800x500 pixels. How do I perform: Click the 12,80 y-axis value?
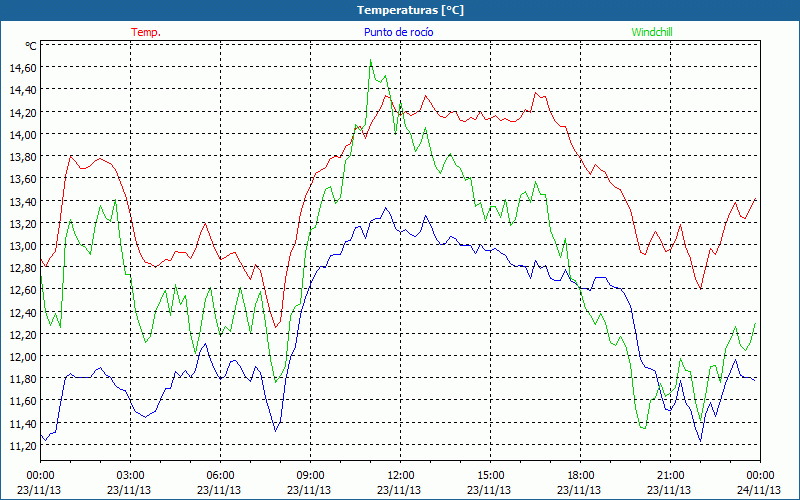pos(22,268)
